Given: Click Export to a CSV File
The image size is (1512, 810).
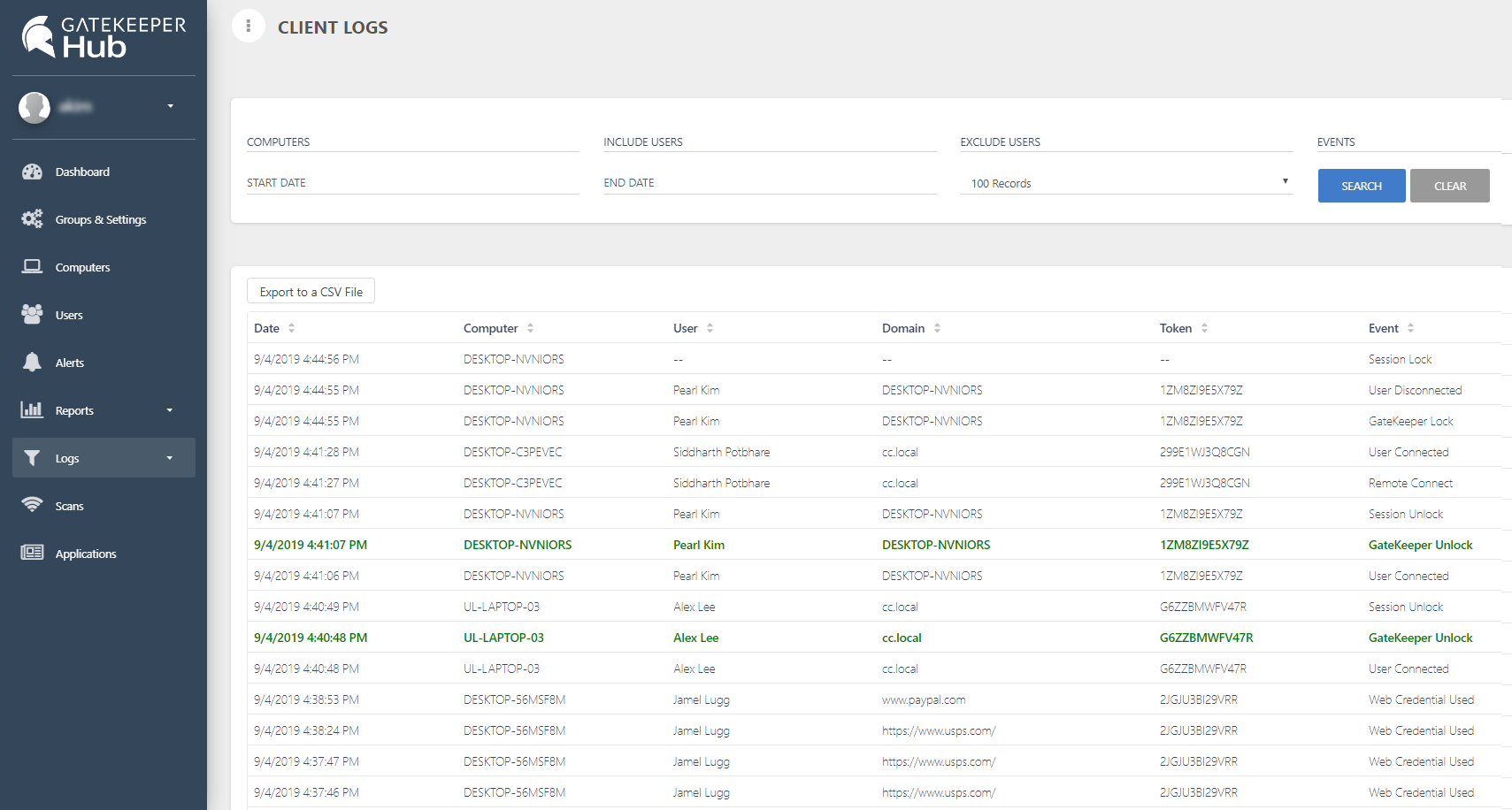Looking at the screenshot, I should (x=311, y=292).
